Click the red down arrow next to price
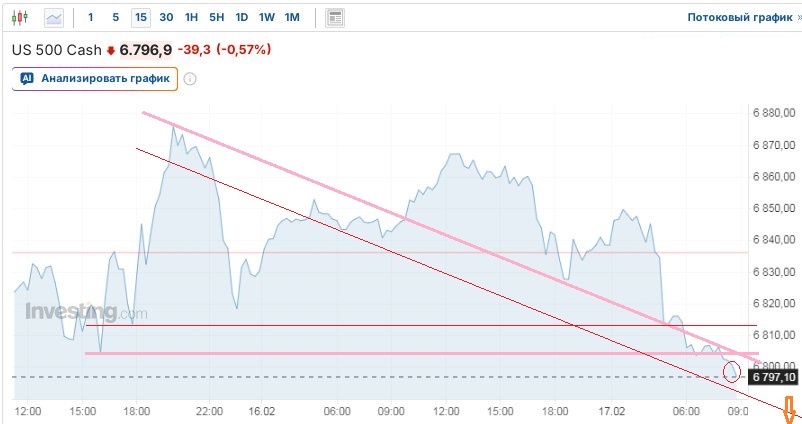 pos(111,50)
